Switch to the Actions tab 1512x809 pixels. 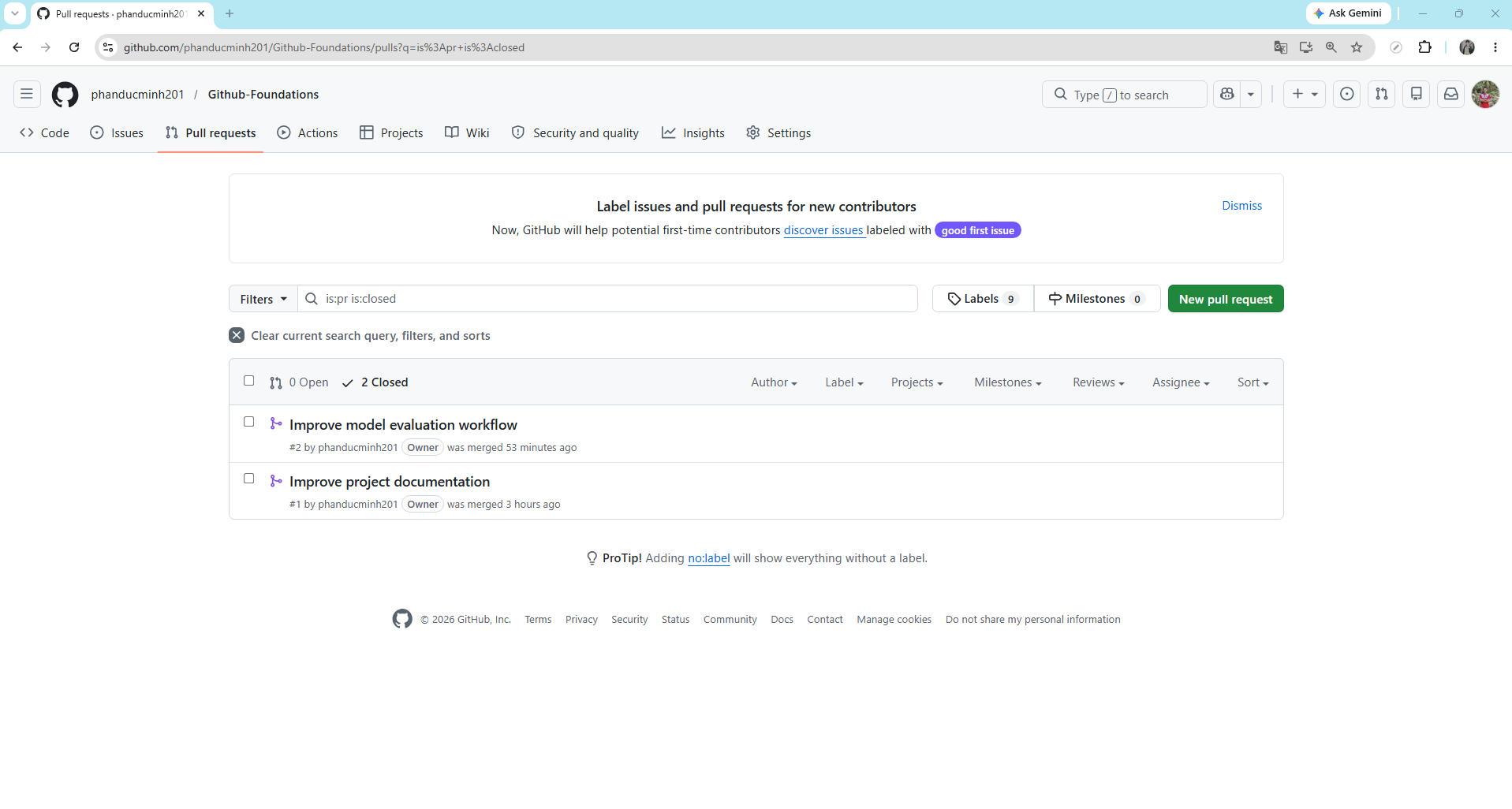(x=308, y=133)
